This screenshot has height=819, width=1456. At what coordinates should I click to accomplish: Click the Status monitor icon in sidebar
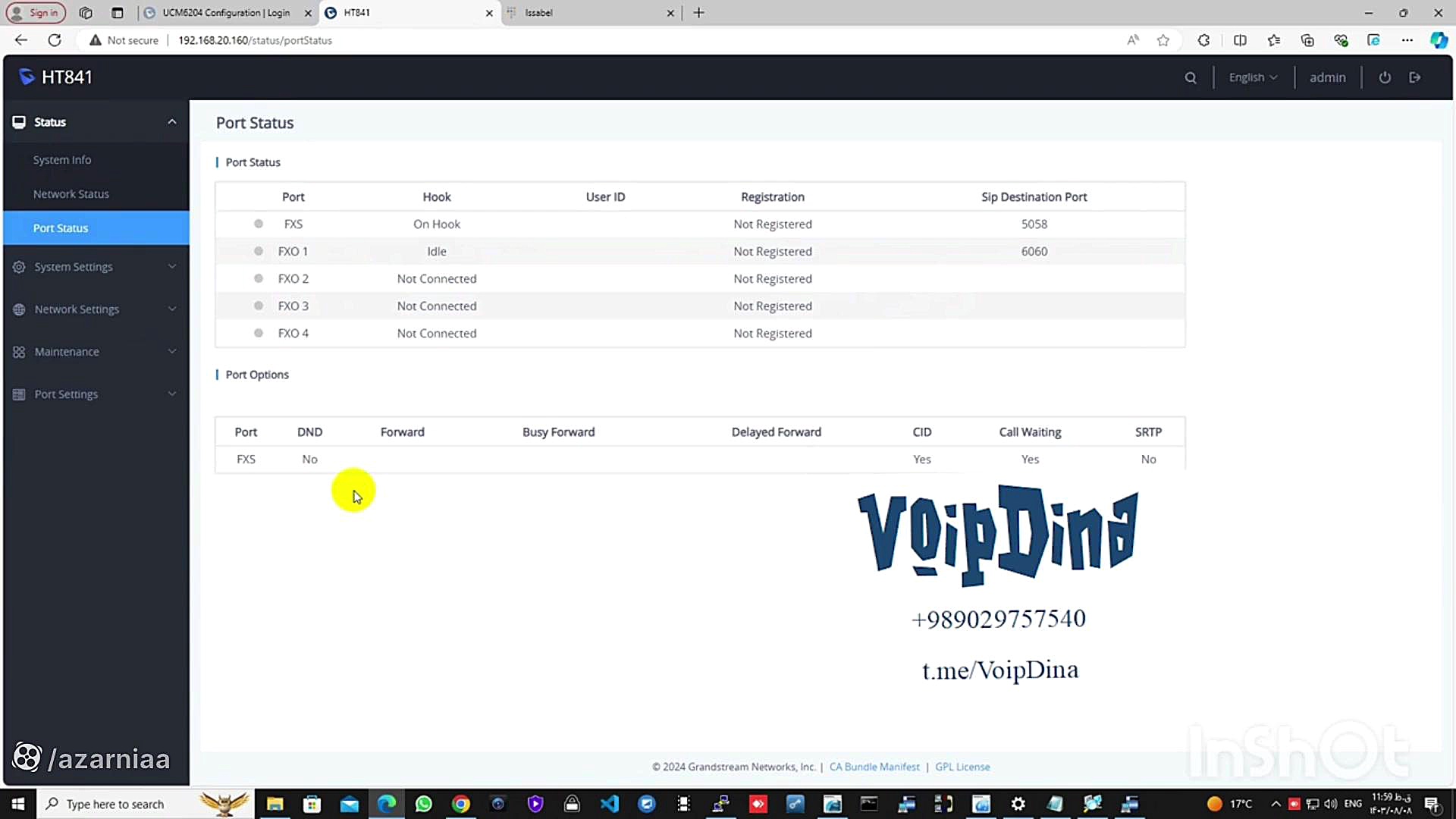[x=19, y=122]
